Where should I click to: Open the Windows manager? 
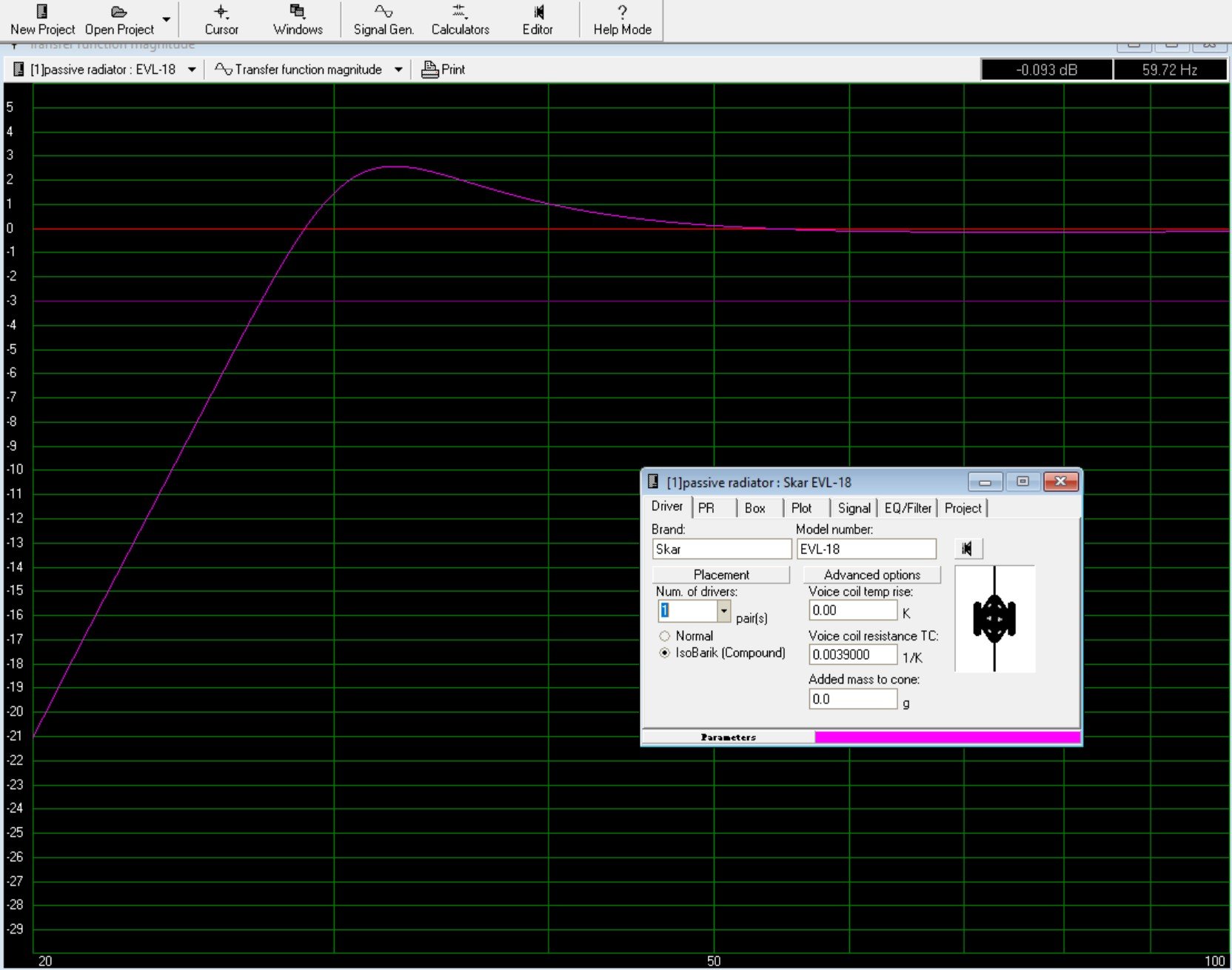298,19
